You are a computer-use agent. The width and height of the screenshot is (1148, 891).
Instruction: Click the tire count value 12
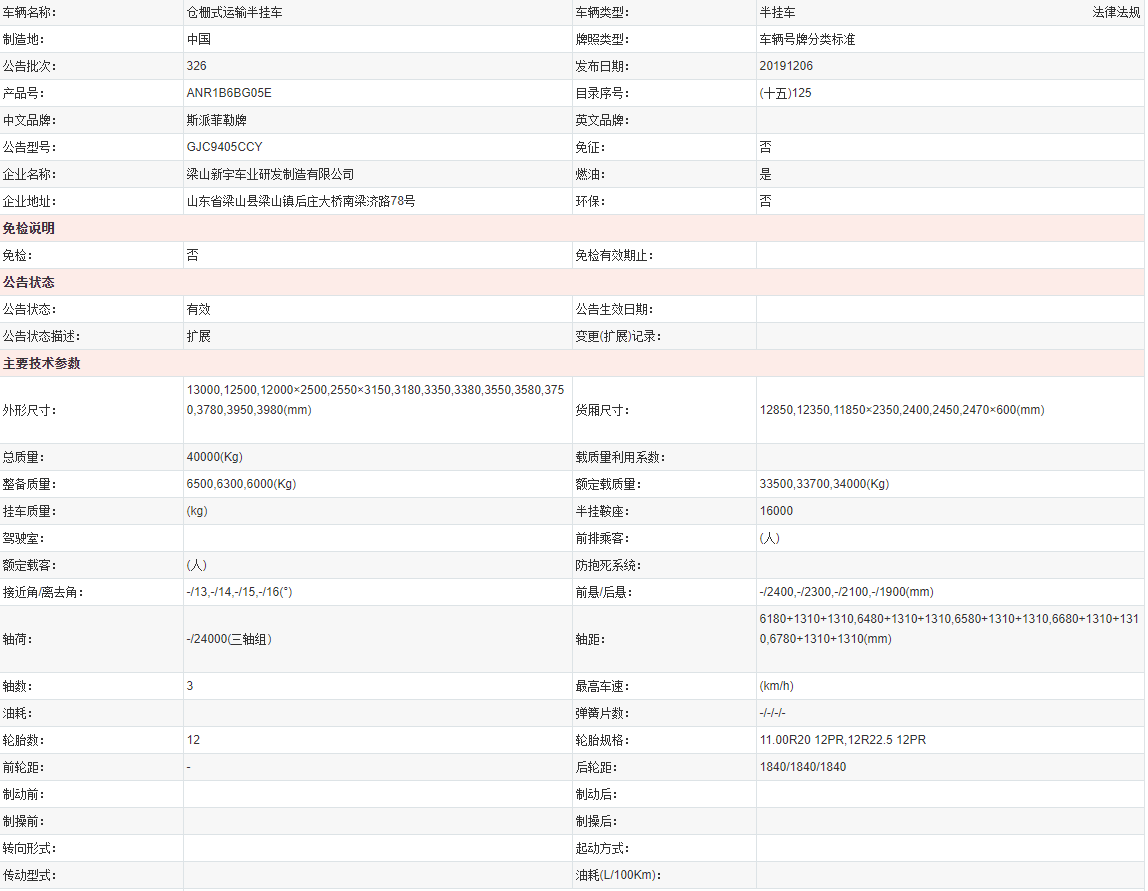193,740
